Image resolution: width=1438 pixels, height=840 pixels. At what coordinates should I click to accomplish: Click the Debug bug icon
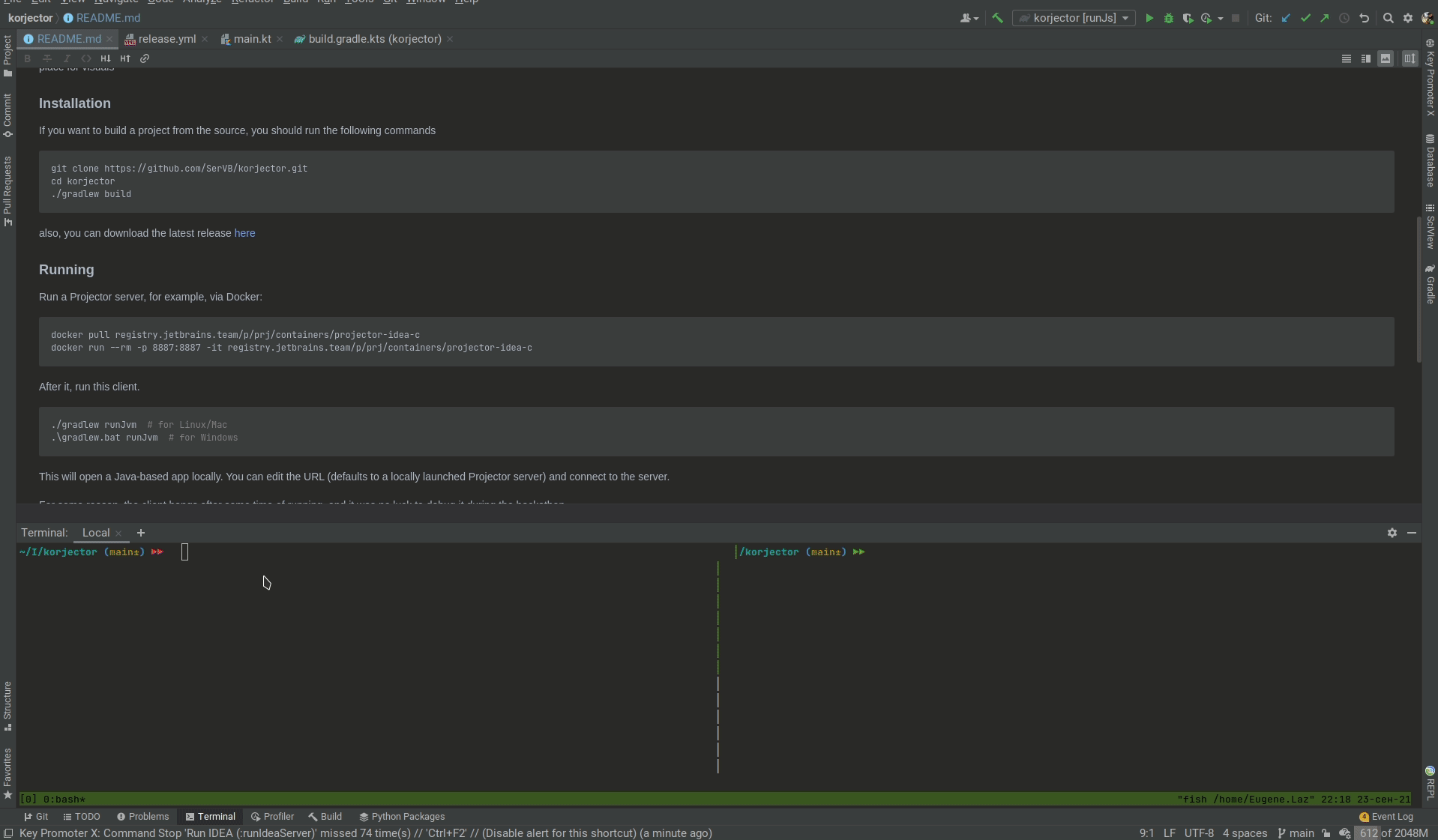pos(1168,18)
